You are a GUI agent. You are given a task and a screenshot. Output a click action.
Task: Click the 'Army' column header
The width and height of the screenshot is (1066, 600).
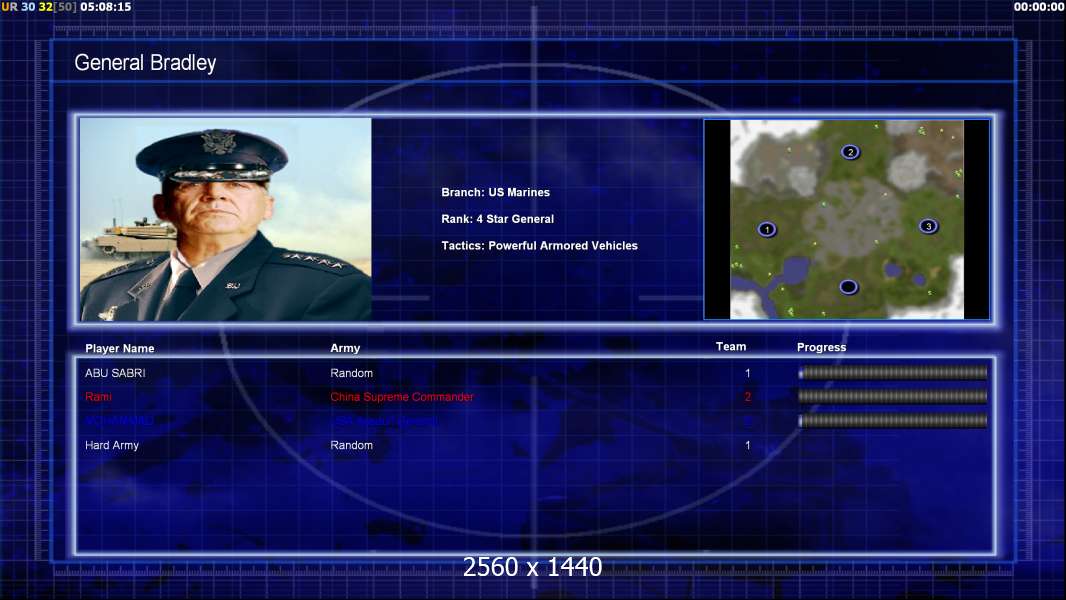(x=345, y=348)
